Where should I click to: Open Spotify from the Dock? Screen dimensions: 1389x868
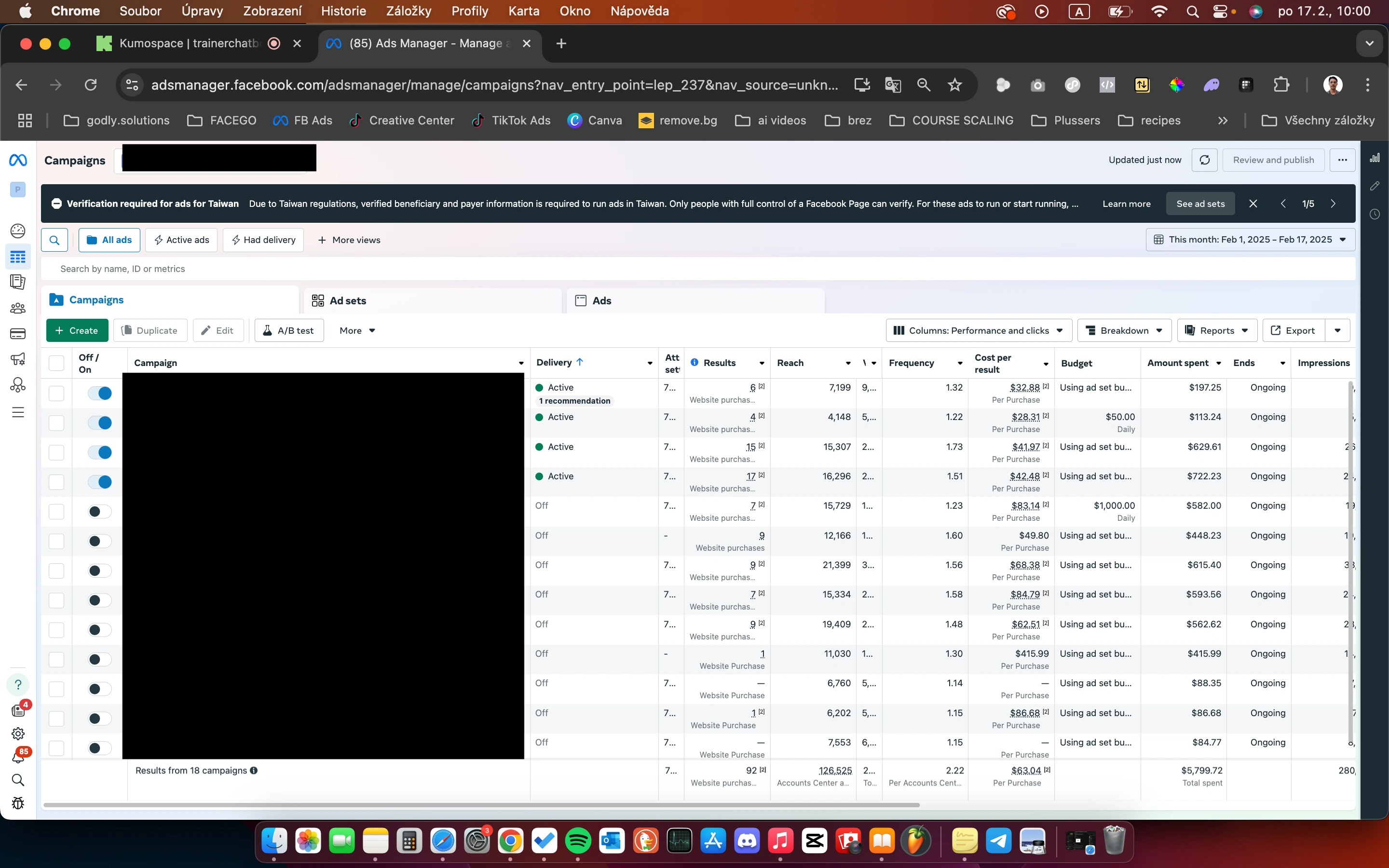coord(577,841)
